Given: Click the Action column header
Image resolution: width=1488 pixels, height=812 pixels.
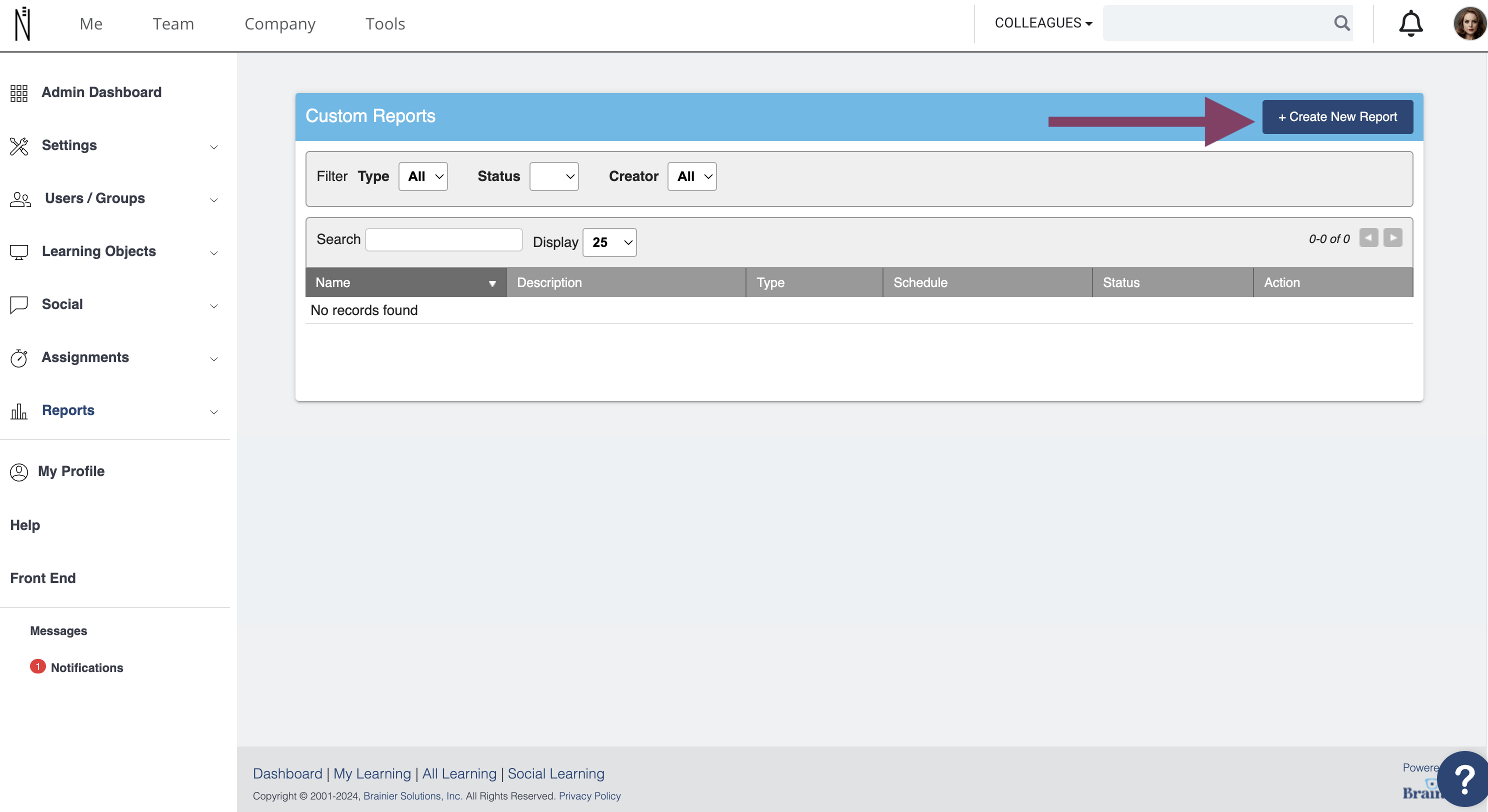Looking at the screenshot, I should click(1333, 282).
